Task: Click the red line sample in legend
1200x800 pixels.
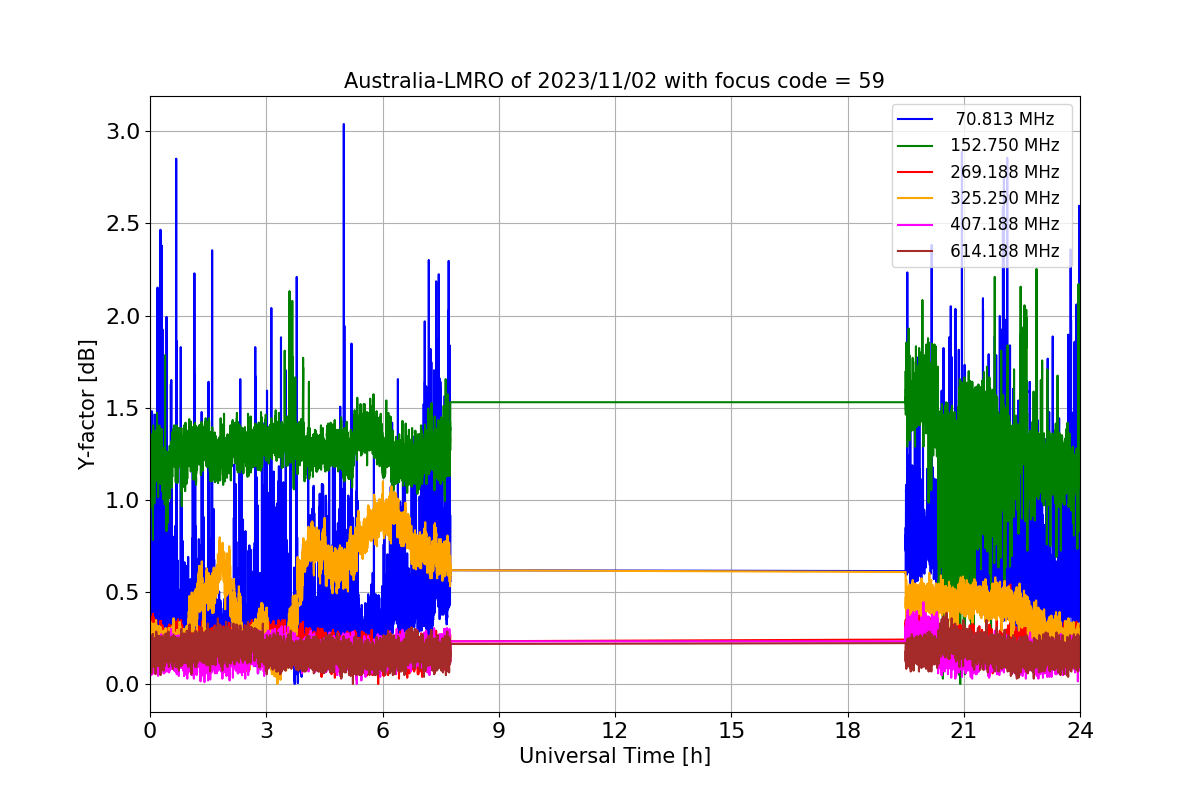Action: point(917,172)
